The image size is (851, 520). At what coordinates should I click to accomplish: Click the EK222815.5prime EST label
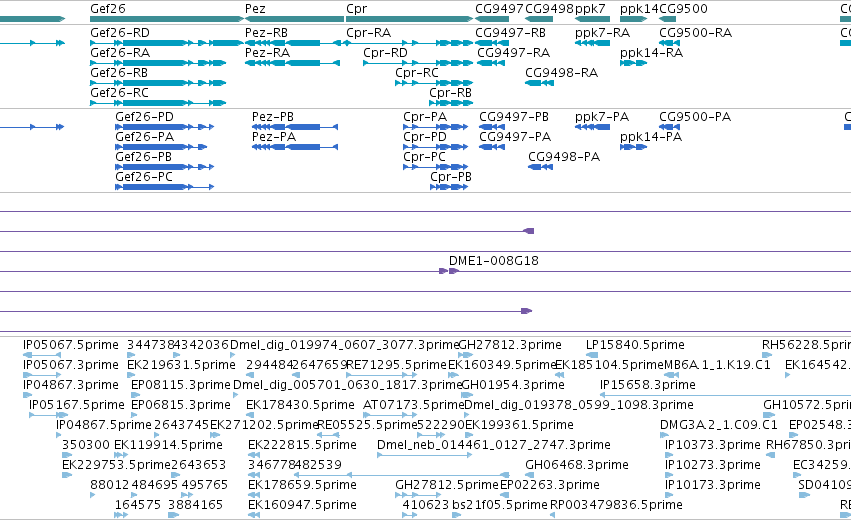(302, 445)
